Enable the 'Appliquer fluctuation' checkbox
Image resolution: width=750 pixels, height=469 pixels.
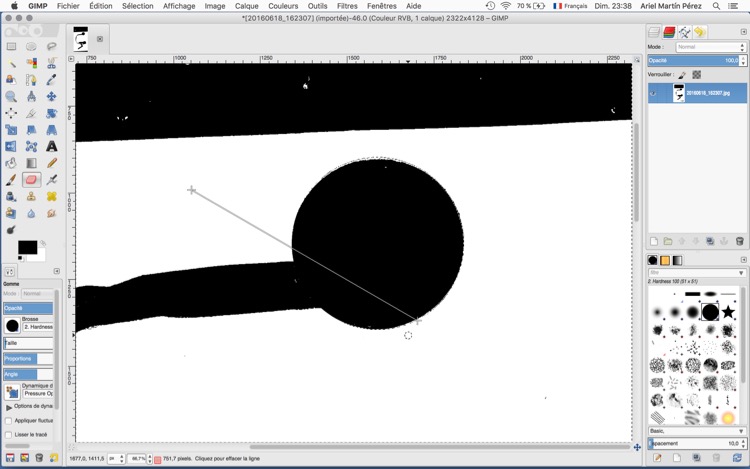click(x=9, y=421)
